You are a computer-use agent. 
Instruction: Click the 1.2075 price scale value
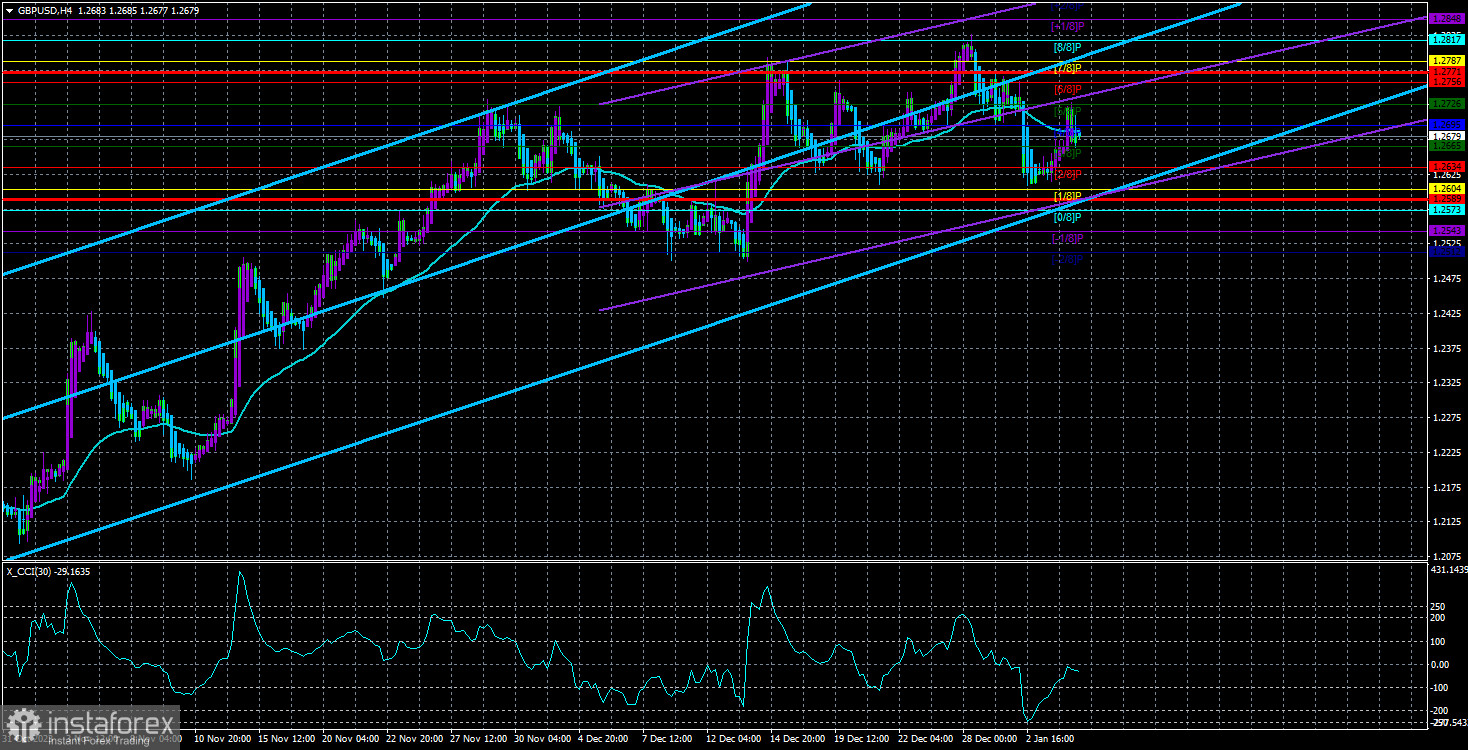[x=1447, y=555]
